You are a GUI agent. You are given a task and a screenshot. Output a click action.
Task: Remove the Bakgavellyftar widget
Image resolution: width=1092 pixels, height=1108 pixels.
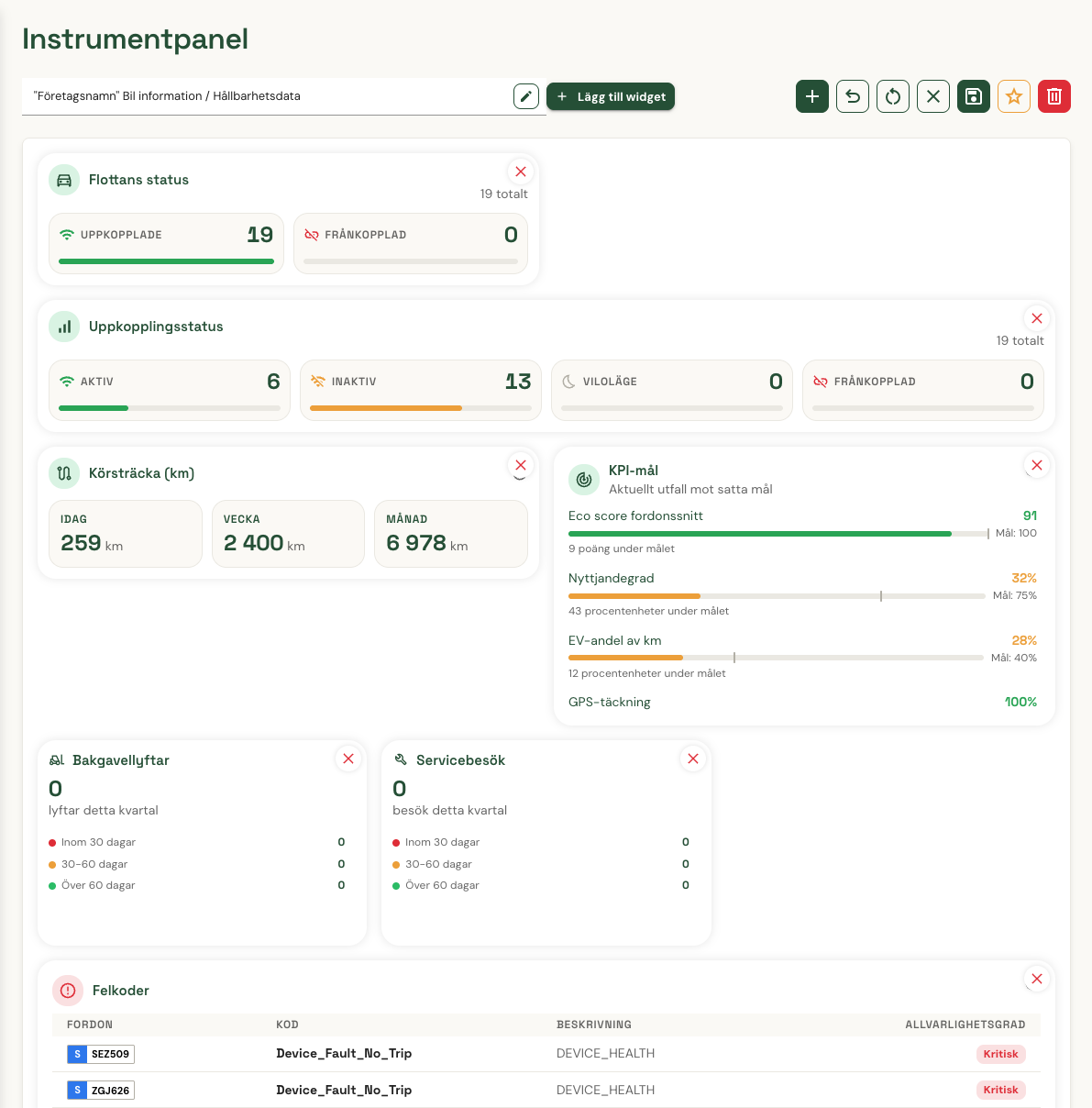[x=348, y=759]
